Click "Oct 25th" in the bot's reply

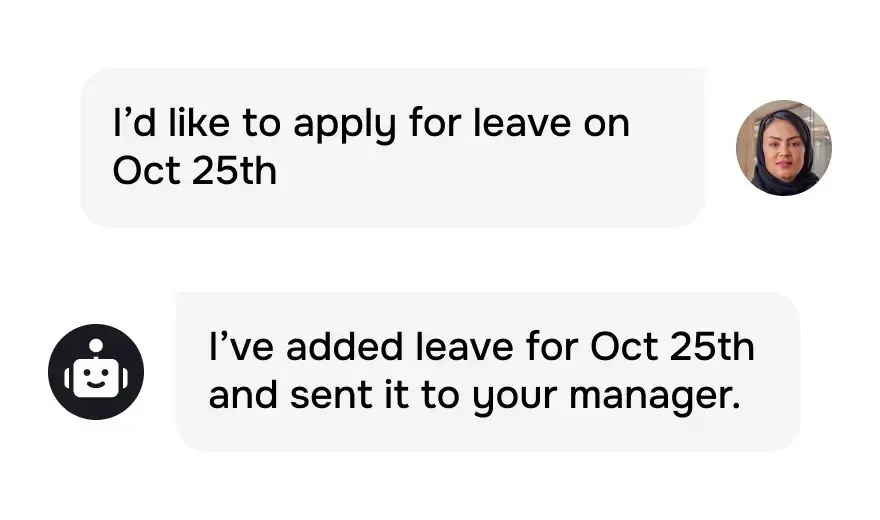coord(672,348)
